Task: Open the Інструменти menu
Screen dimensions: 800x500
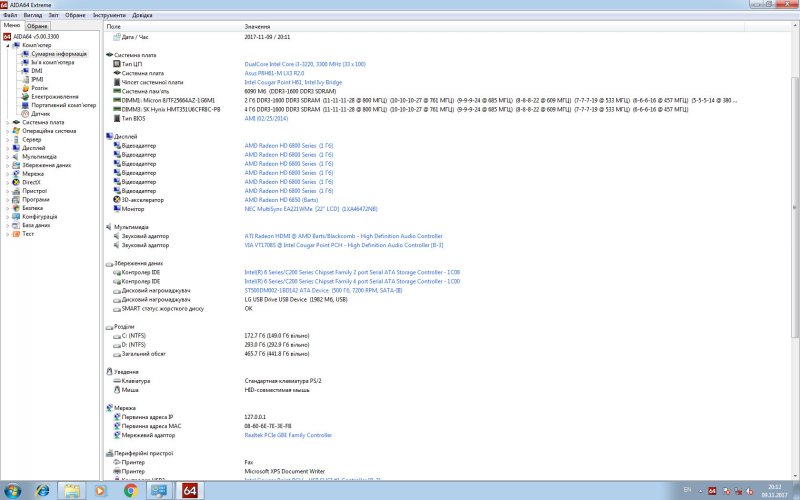Action: [x=108, y=16]
